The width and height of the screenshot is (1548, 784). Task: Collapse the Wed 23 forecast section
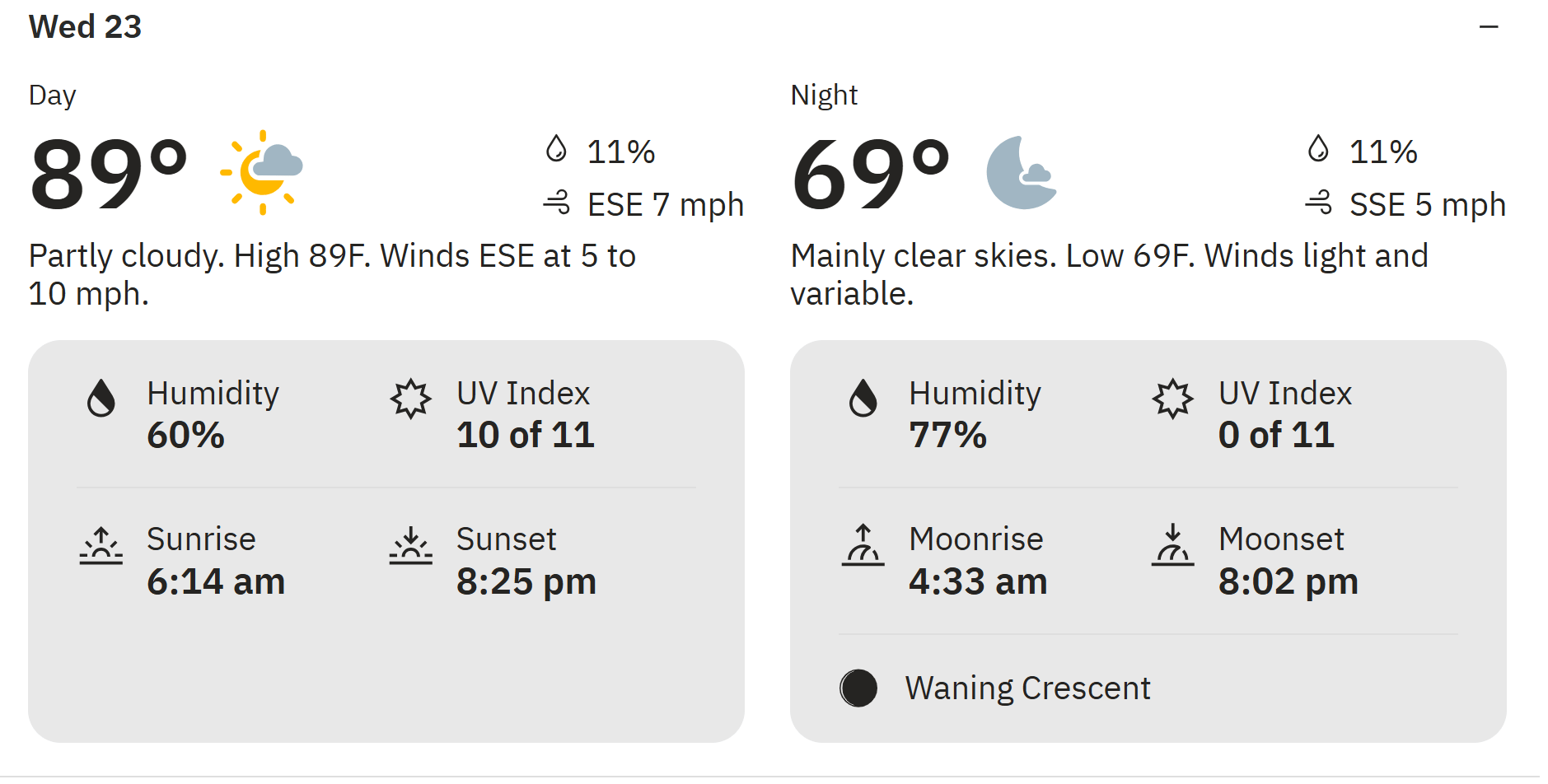[x=1488, y=27]
